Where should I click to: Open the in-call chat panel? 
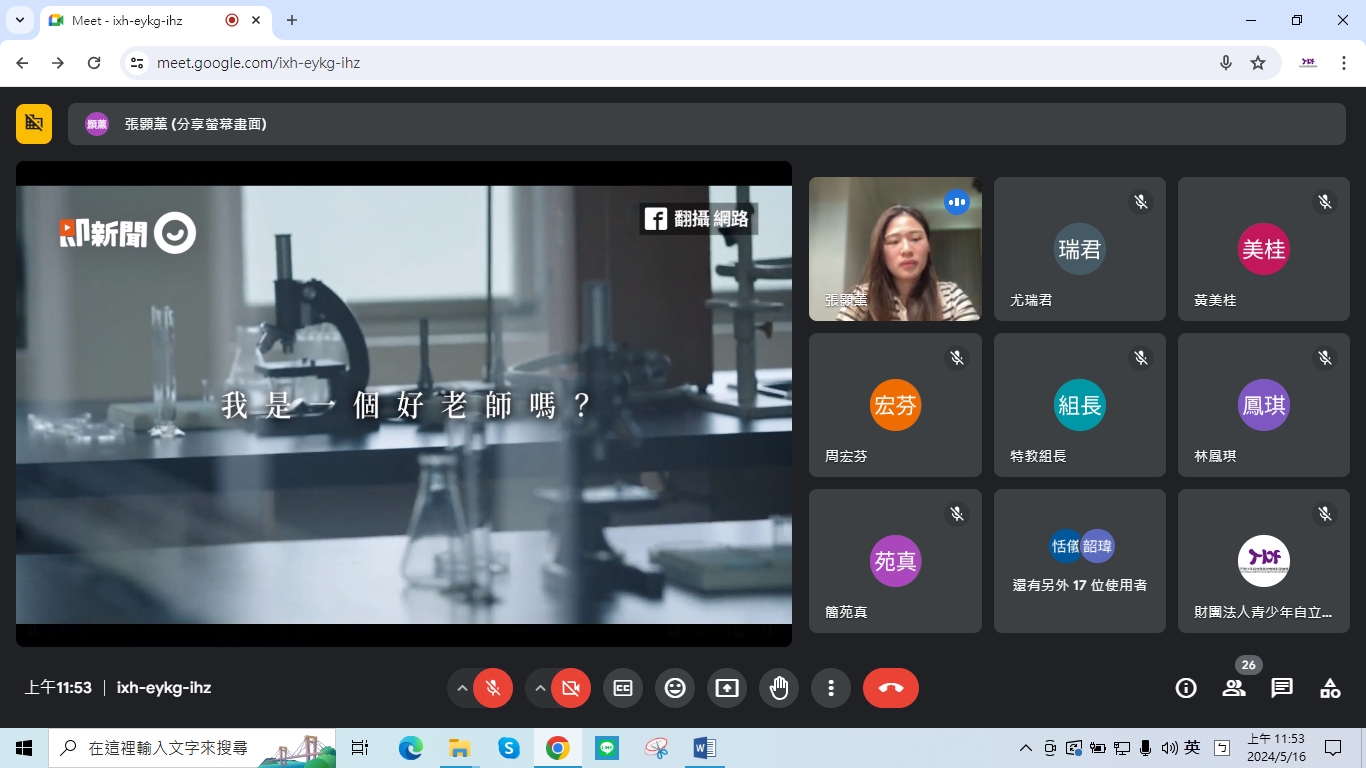(1281, 688)
